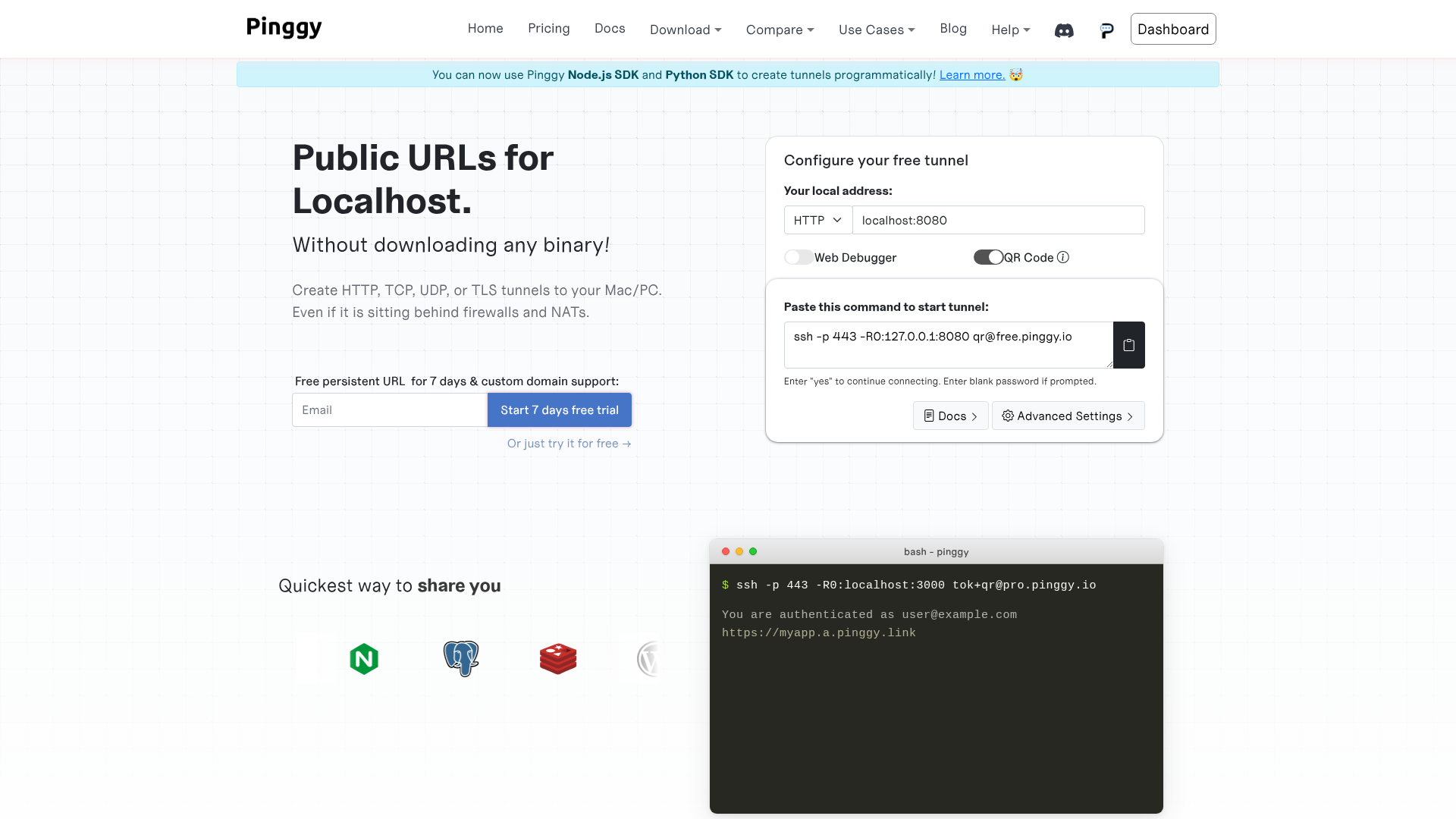
Task: Click the gear icon on Advanced Settings
Action: [x=1007, y=416]
